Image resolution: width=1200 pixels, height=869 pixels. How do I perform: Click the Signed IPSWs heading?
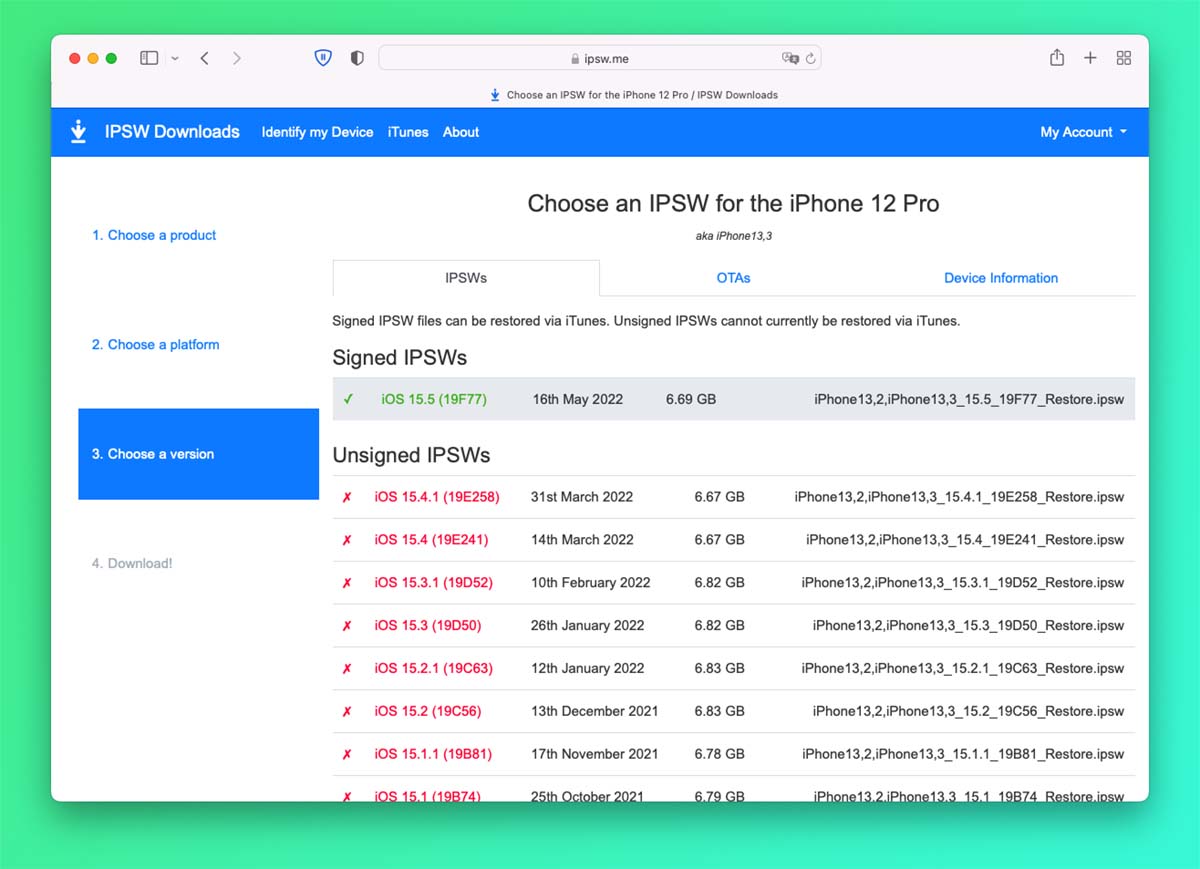point(400,358)
